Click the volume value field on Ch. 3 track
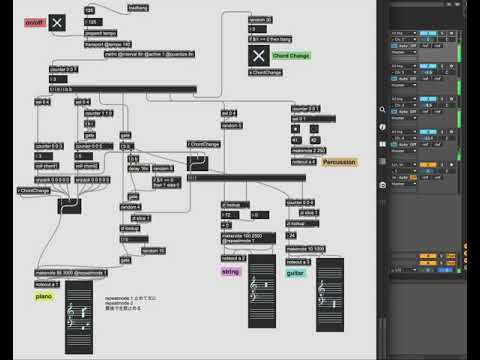480x360 pixels. (428, 72)
